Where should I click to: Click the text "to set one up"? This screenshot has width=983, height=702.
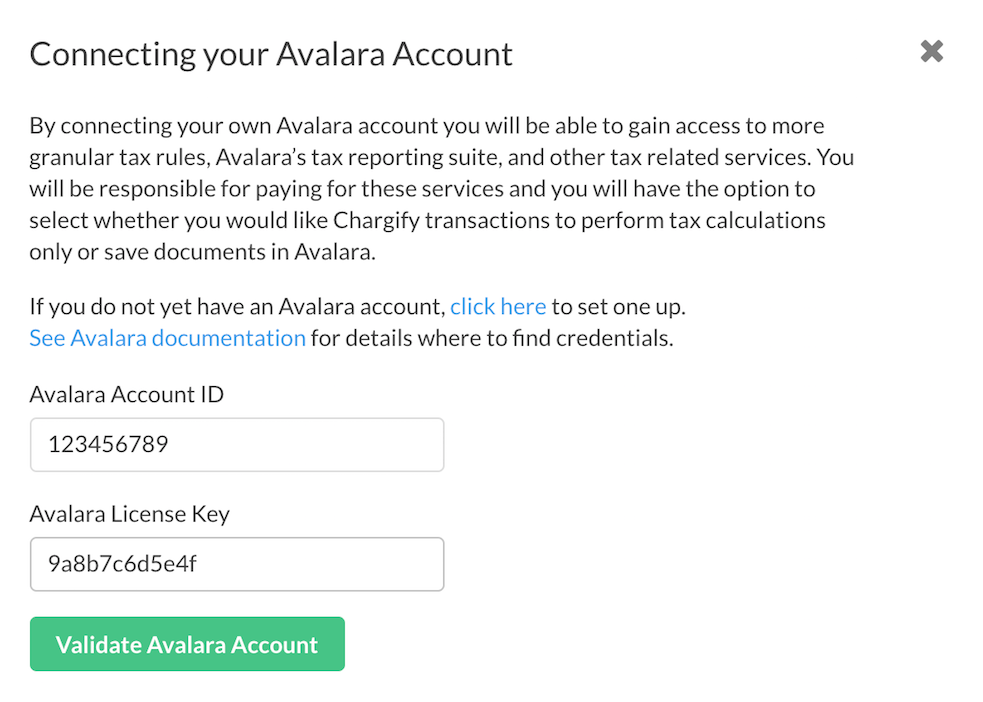[x=618, y=306]
